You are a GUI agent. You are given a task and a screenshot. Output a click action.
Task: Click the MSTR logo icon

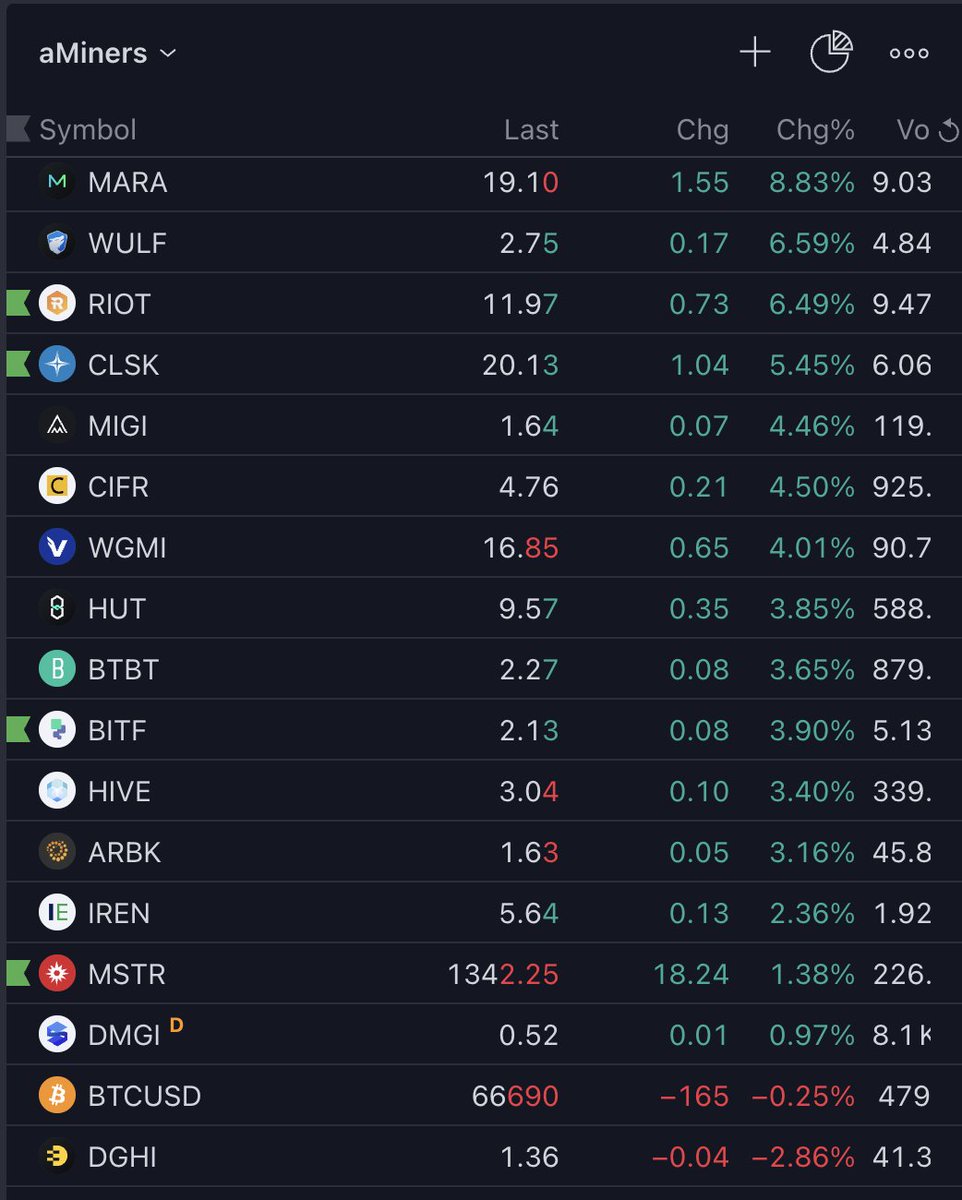57,973
